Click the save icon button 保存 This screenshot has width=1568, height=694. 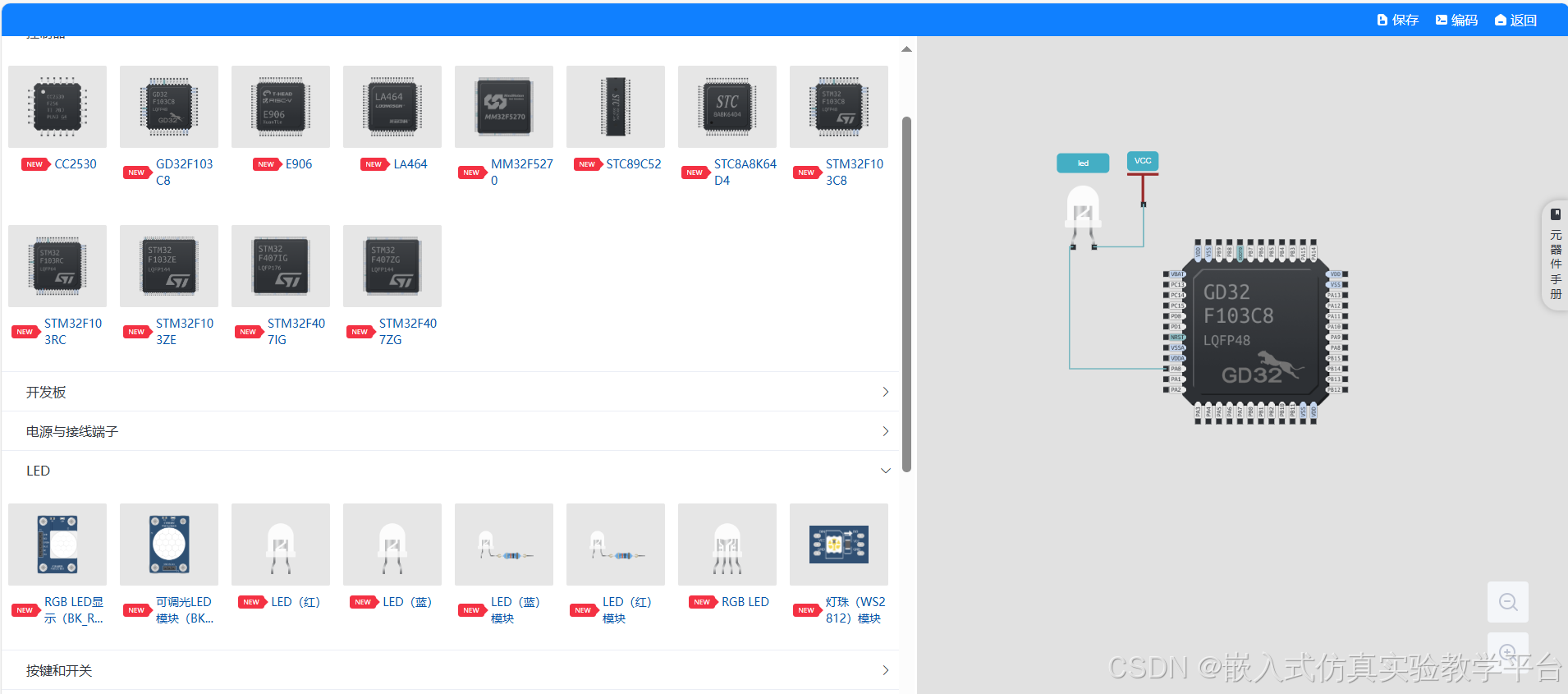pos(1397,20)
